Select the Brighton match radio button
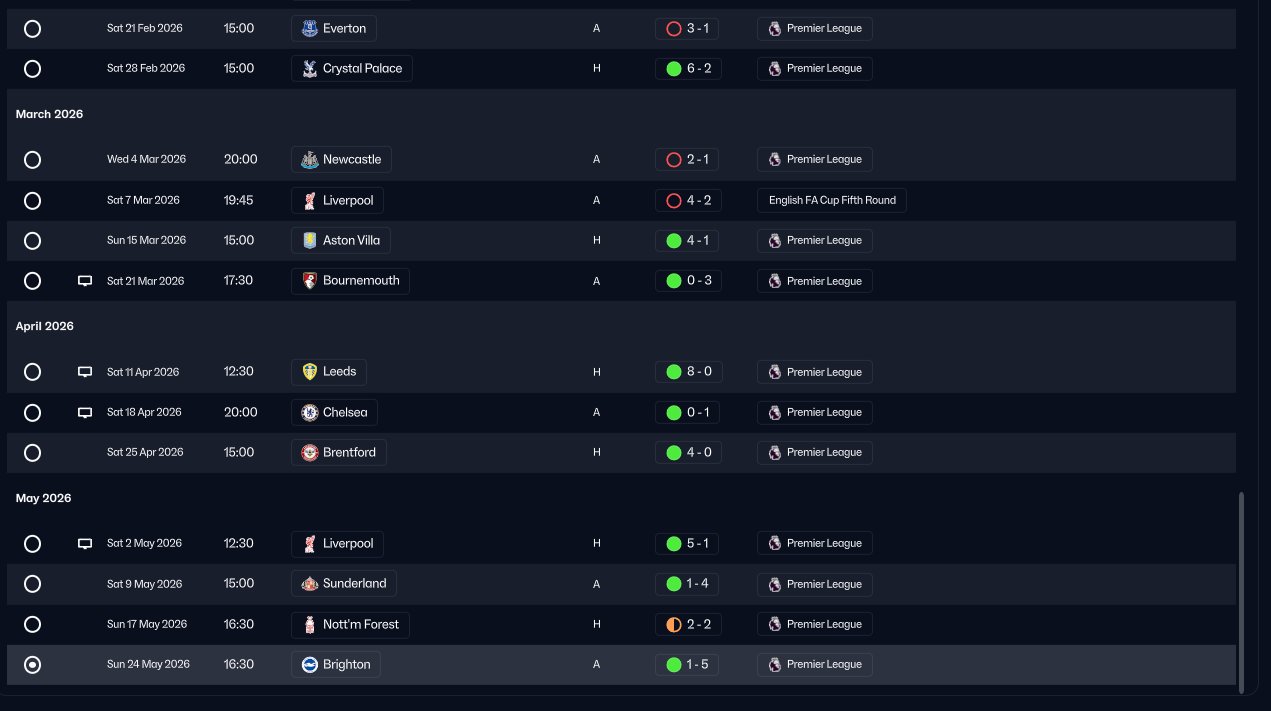 tap(32, 665)
